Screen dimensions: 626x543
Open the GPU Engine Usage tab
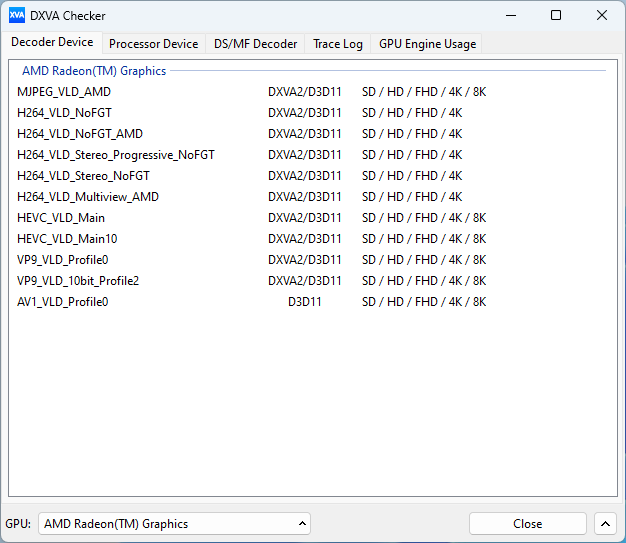pyautogui.click(x=427, y=44)
